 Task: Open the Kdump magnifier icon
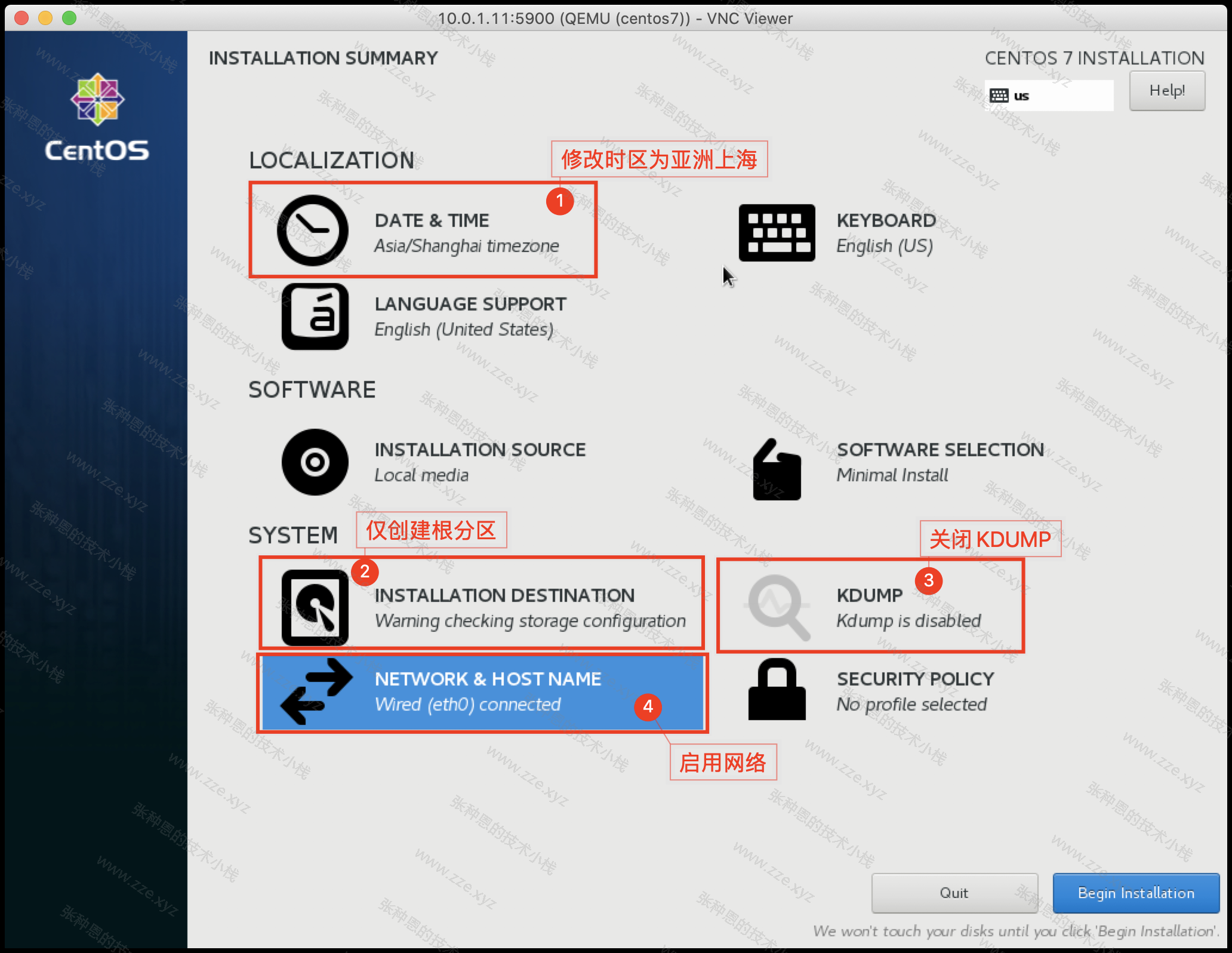tap(778, 607)
